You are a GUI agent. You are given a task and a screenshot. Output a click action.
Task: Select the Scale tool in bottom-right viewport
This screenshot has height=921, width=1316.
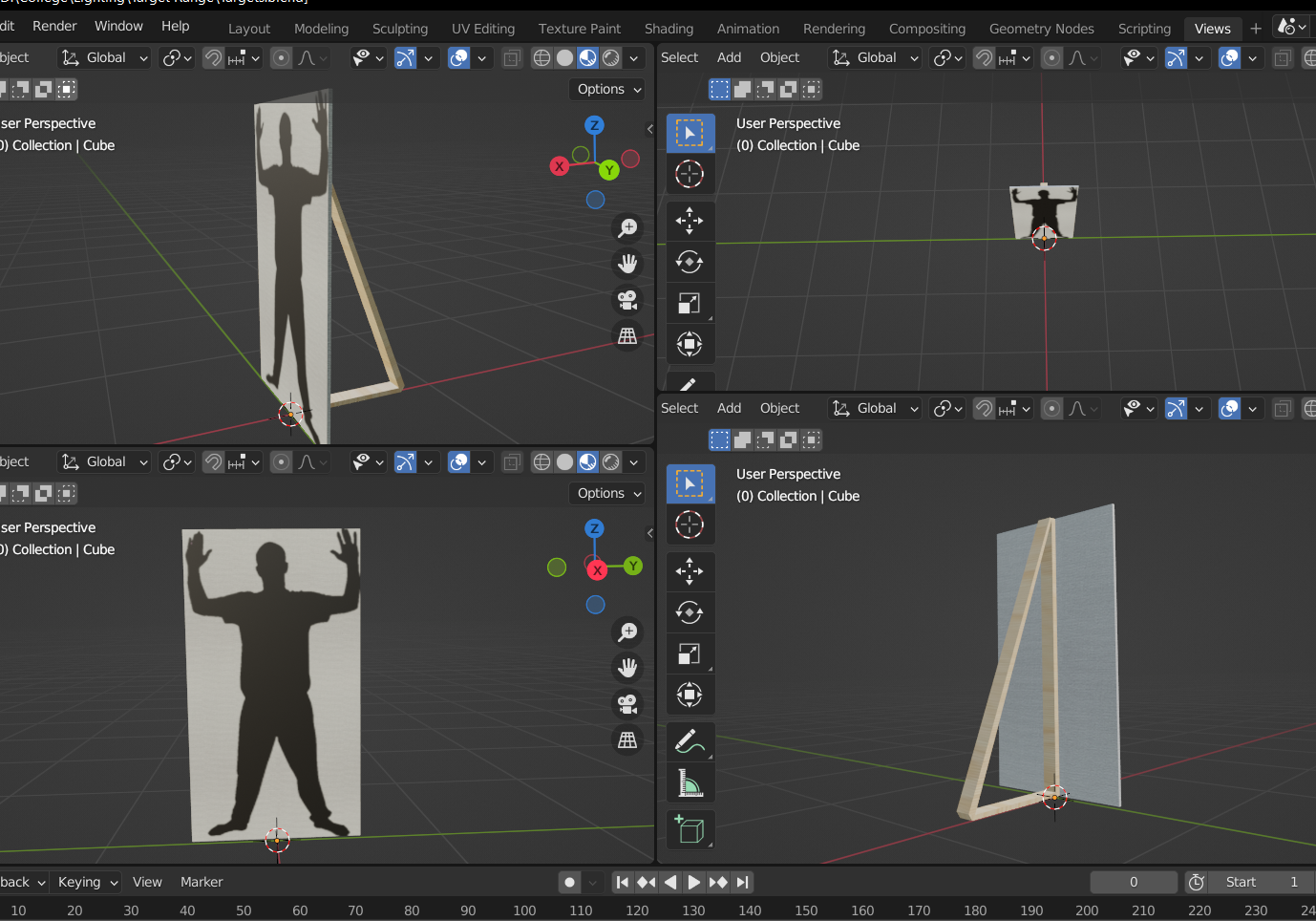tap(690, 653)
